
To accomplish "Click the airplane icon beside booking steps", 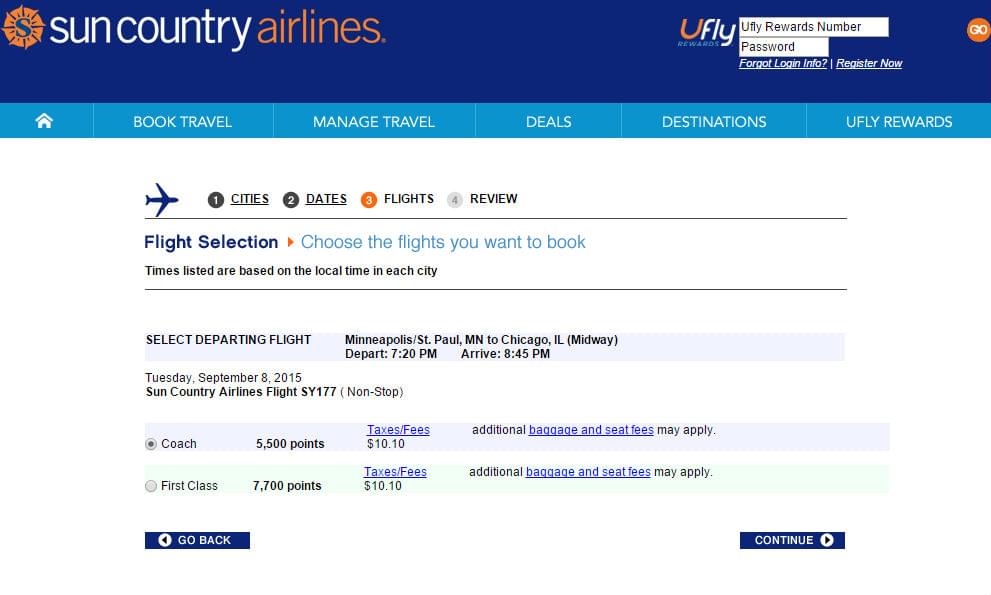I will click(162, 200).
